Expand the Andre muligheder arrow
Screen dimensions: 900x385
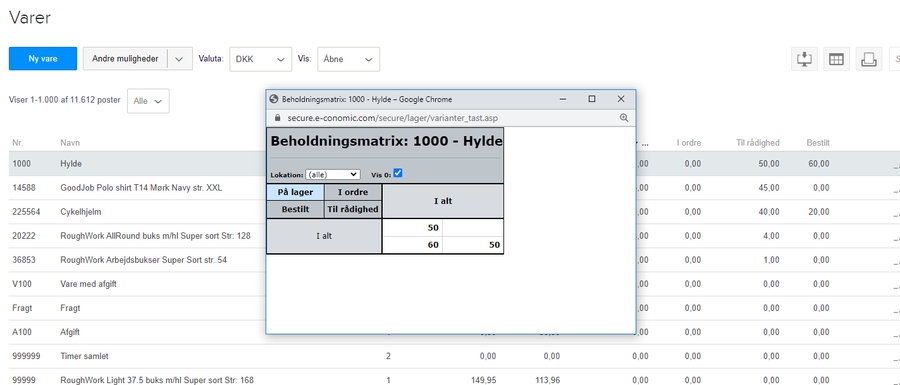coord(180,59)
